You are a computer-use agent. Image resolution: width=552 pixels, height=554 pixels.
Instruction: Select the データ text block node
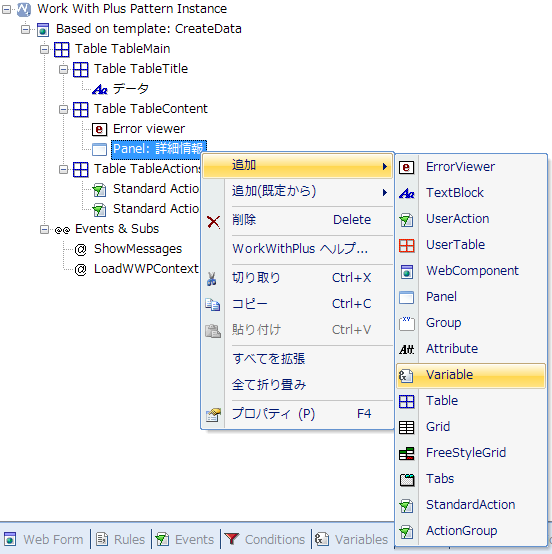click(130, 89)
